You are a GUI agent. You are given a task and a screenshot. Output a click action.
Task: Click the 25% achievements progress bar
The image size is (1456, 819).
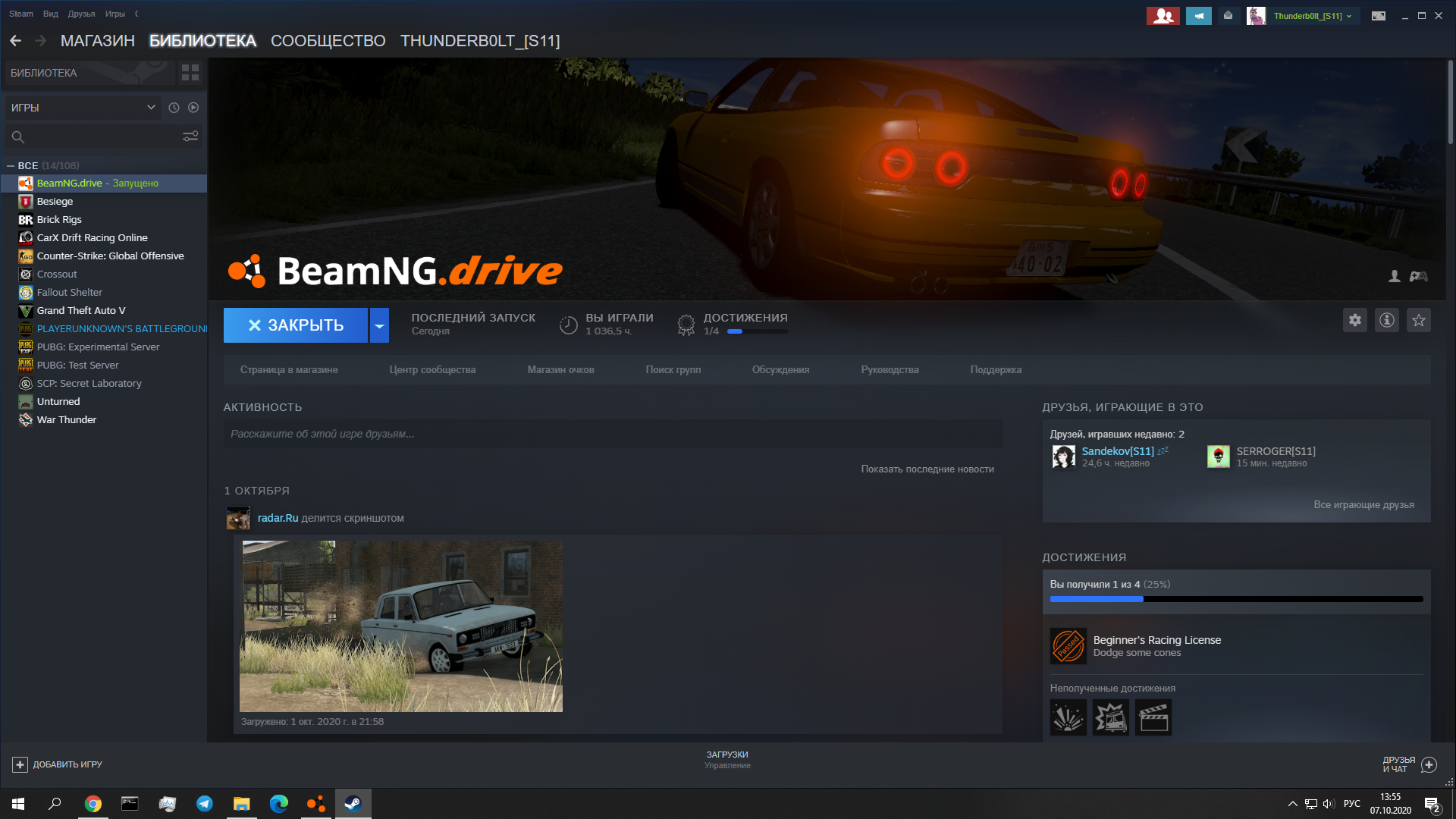[x=1236, y=599]
